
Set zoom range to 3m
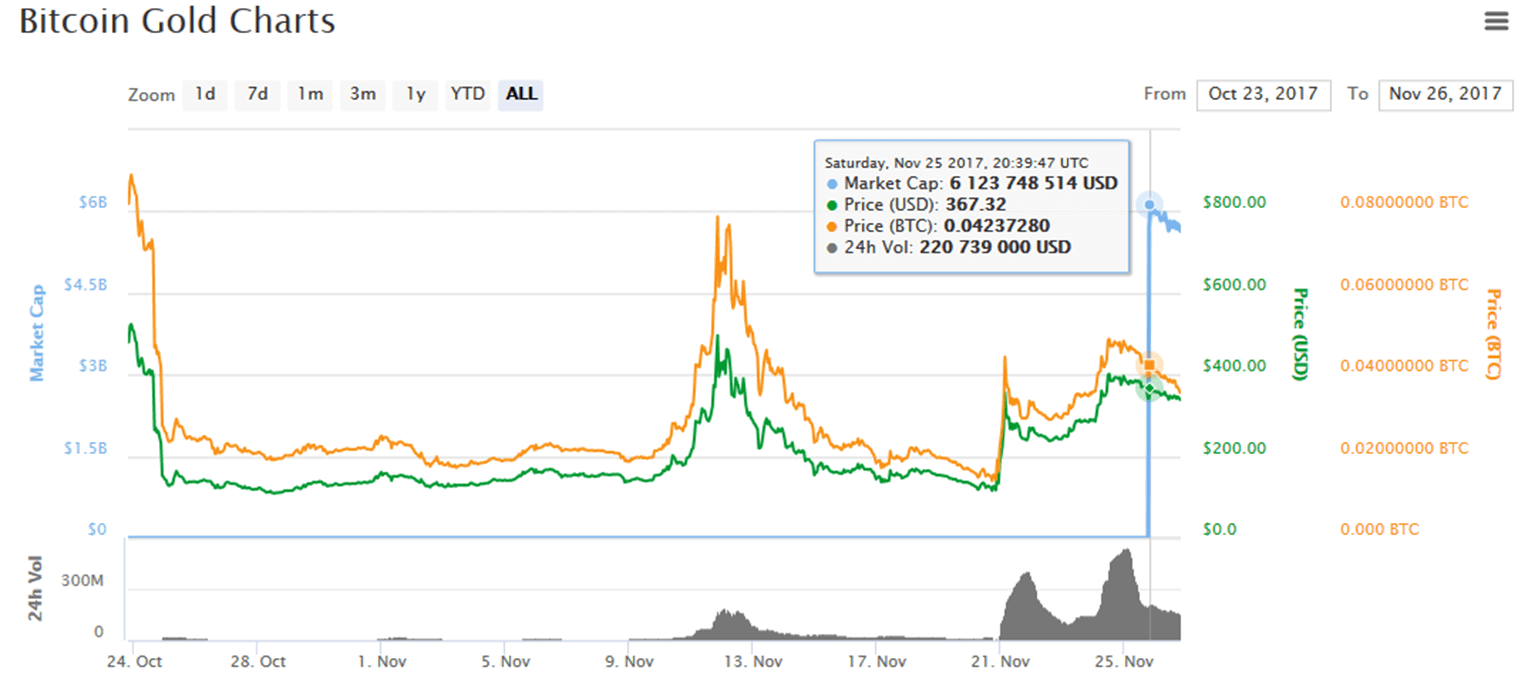[362, 94]
